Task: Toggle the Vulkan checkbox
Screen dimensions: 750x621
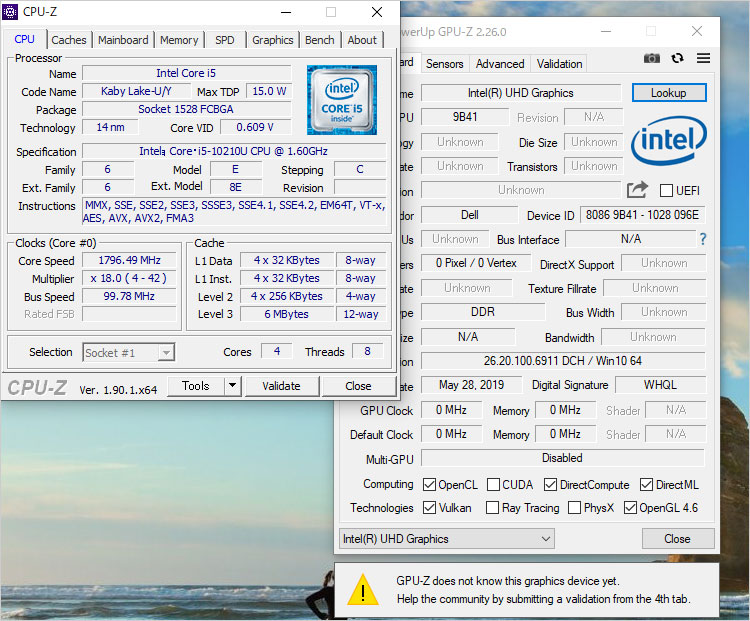Action: pyautogui.click(x=429, y=508)
